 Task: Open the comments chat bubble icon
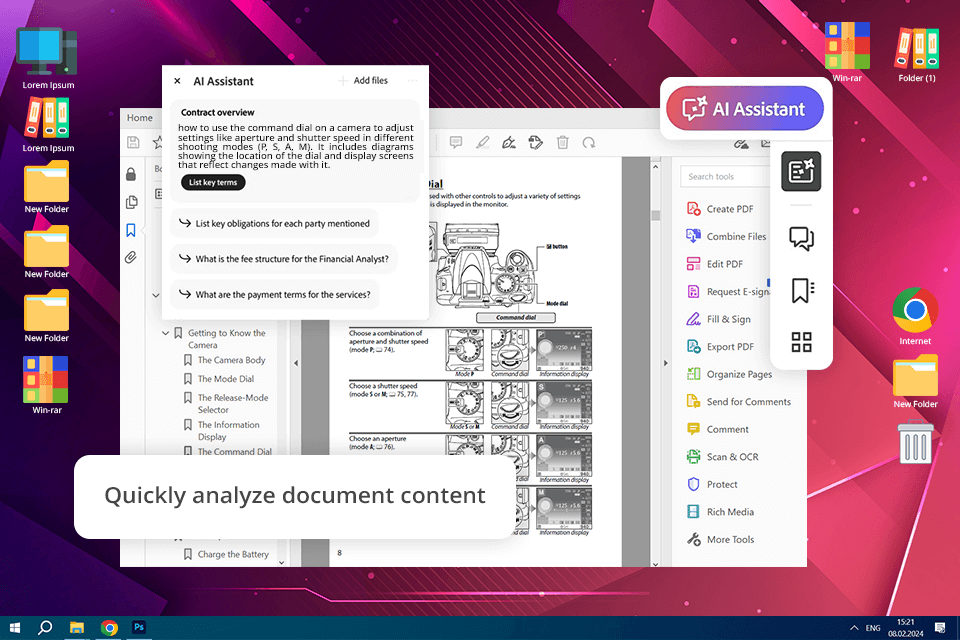tap(801, 238)
